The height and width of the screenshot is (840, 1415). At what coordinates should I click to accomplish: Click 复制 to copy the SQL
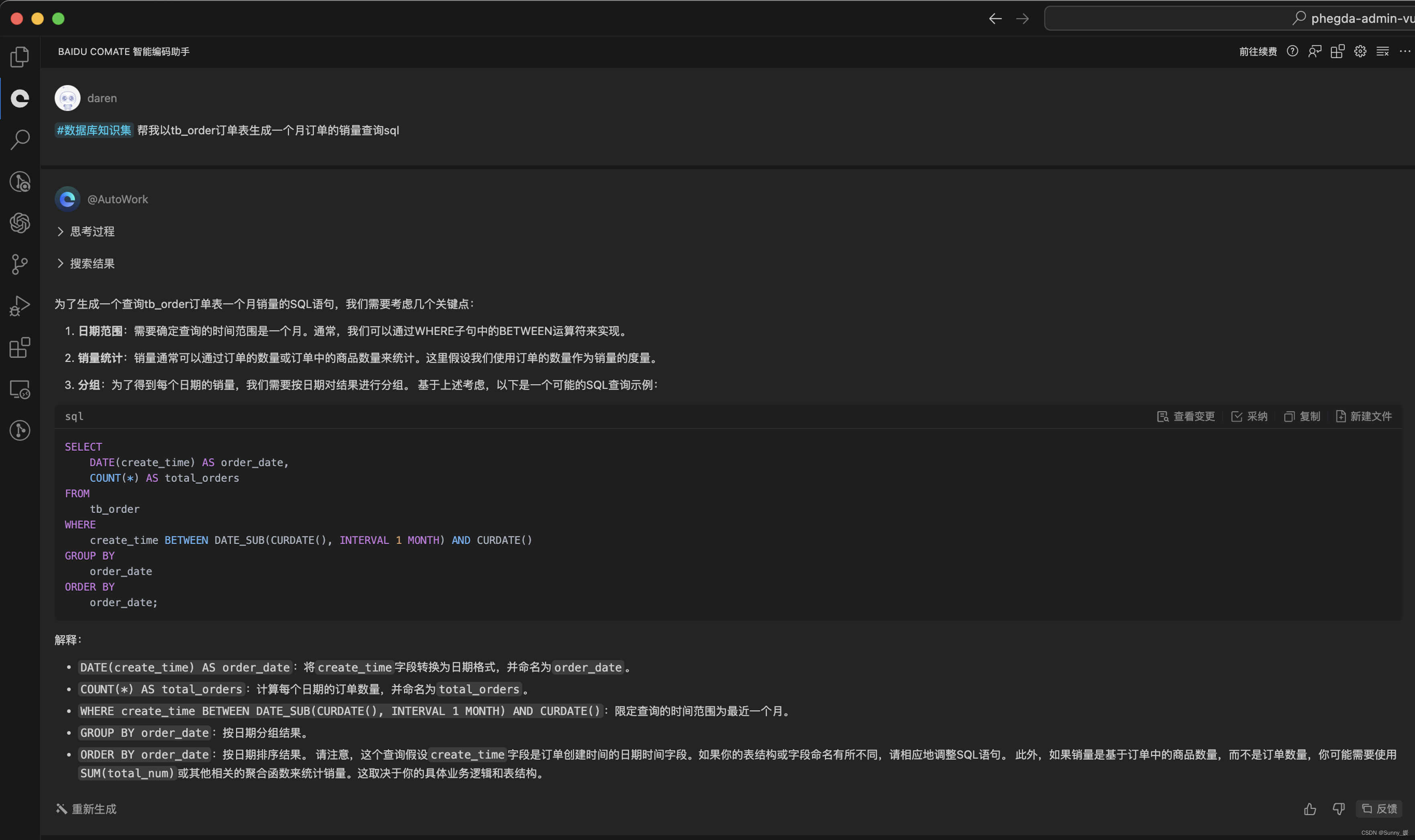coord(1302,417)
